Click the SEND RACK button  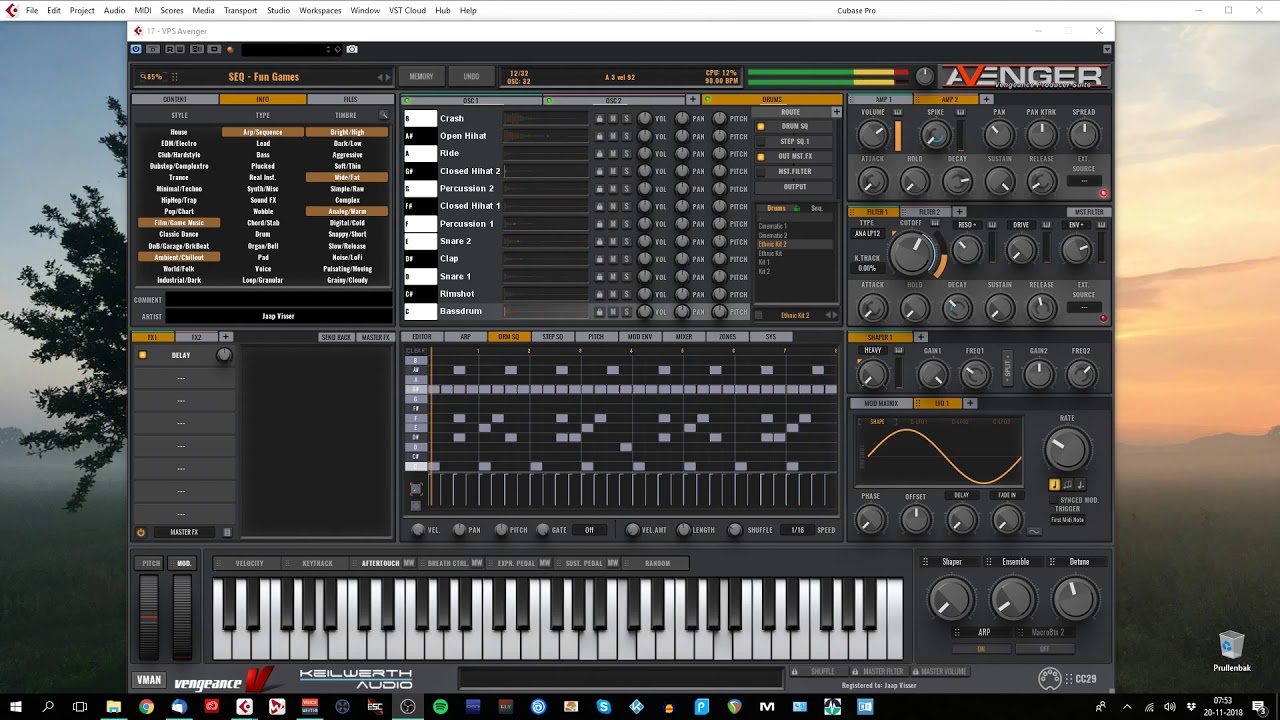tap(336, 337)
